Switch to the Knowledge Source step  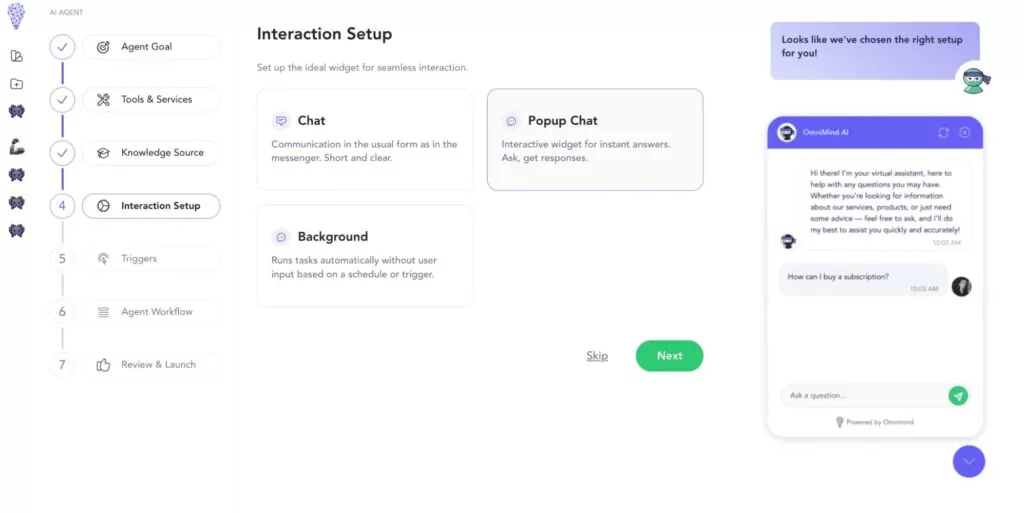[x=150, y=153]
